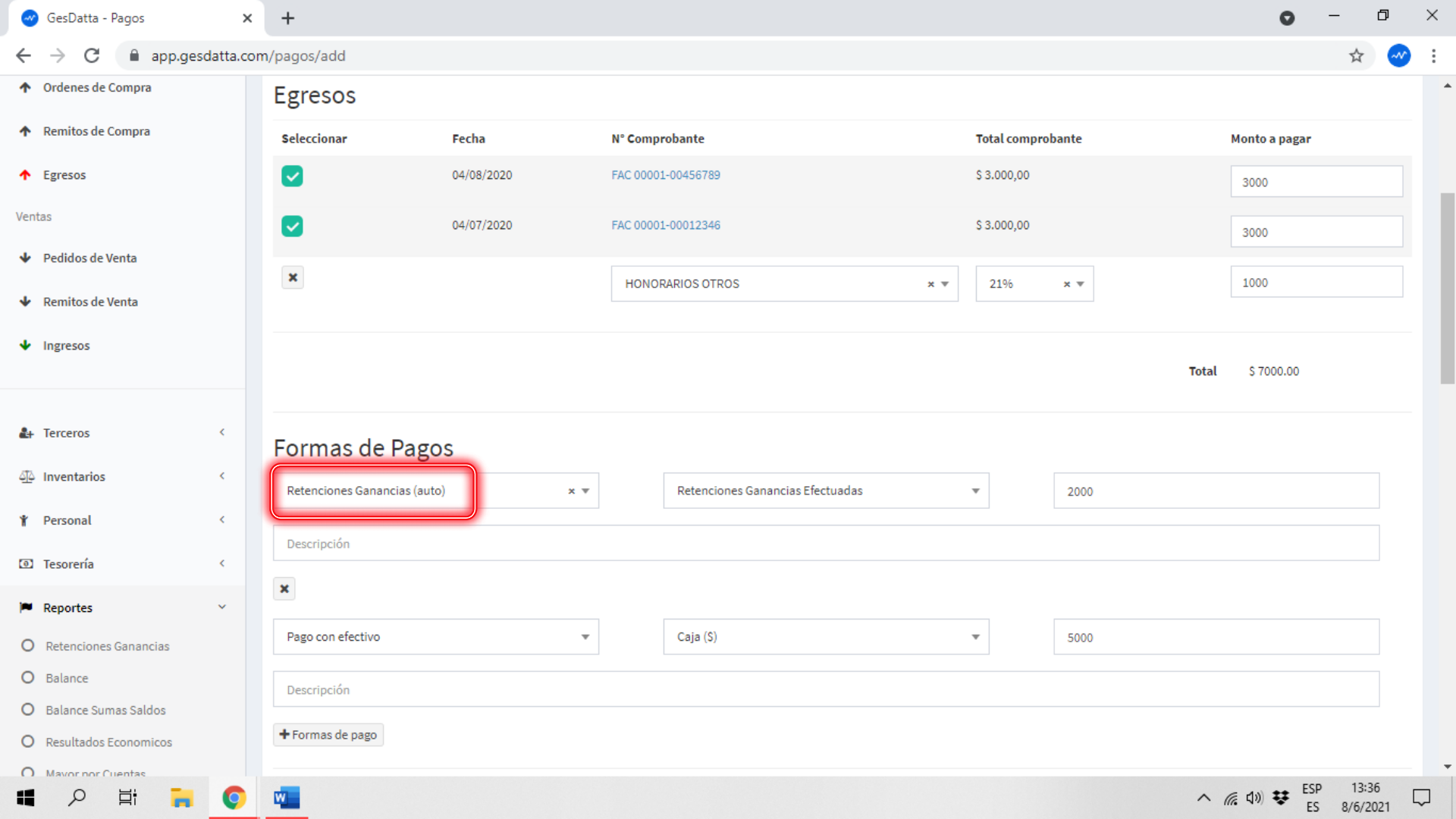The height and width of the screenshot is (819, 1456).
Task: Edit amount for invoice dated 04/08/2020
Action: point(1316,182)
